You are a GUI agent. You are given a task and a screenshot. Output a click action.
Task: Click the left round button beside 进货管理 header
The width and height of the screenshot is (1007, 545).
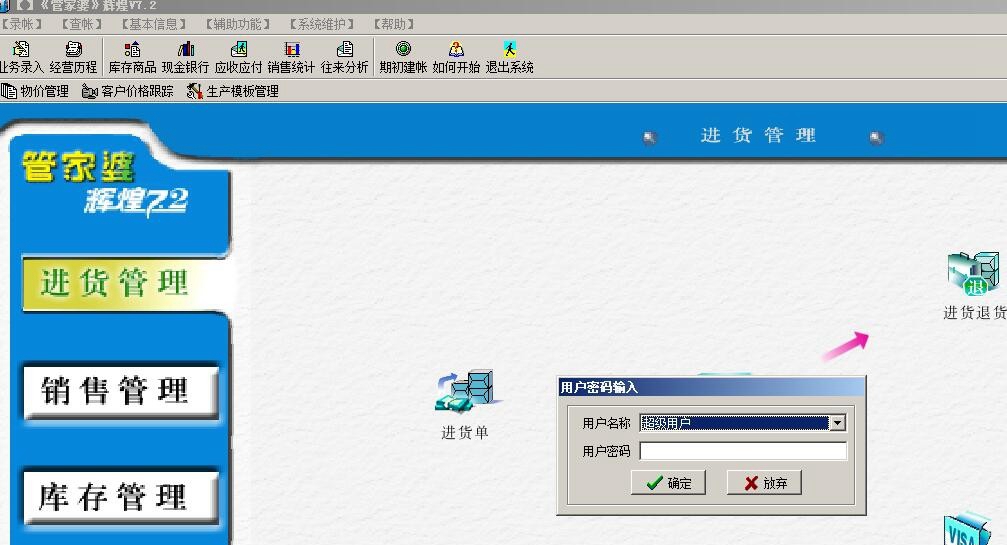pyautogui.click(x=650, y=137)
